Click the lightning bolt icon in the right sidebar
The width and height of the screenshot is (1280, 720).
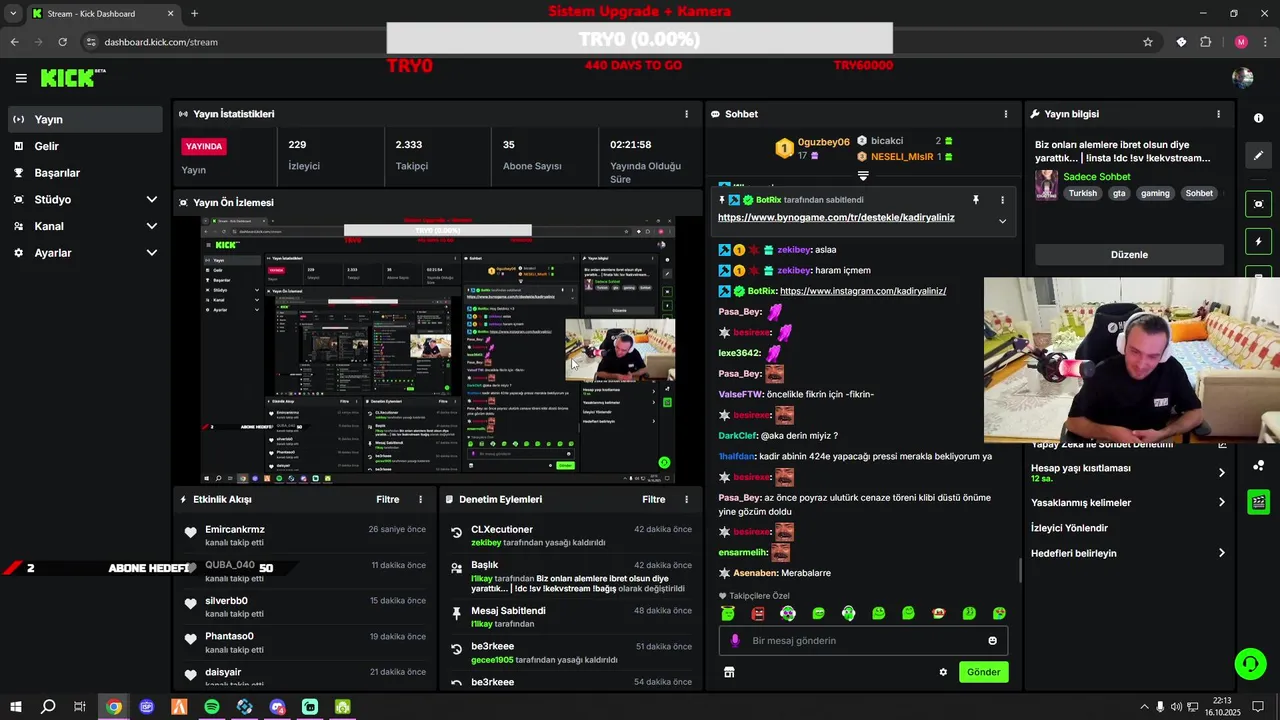[x=1258, y=242]
